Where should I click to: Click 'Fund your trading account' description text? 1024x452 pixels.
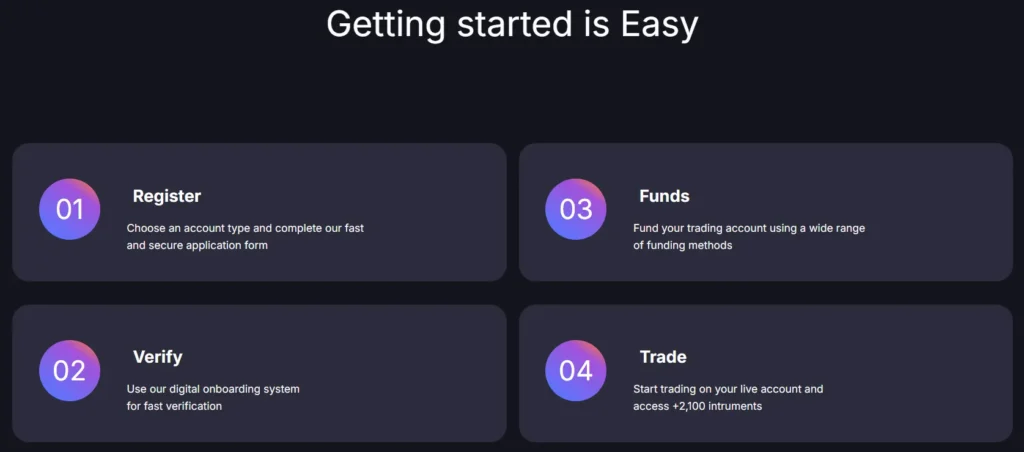(748, 228)
